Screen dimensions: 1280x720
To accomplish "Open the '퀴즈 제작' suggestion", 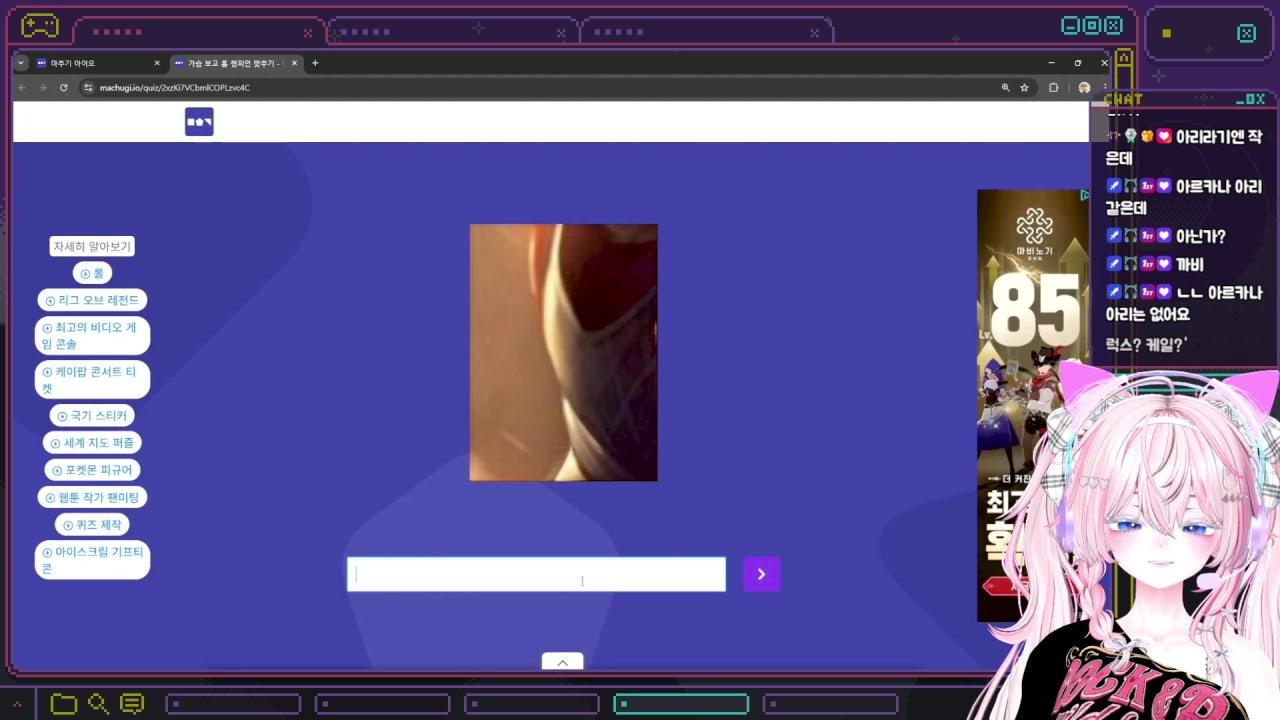I will [92, 525].
